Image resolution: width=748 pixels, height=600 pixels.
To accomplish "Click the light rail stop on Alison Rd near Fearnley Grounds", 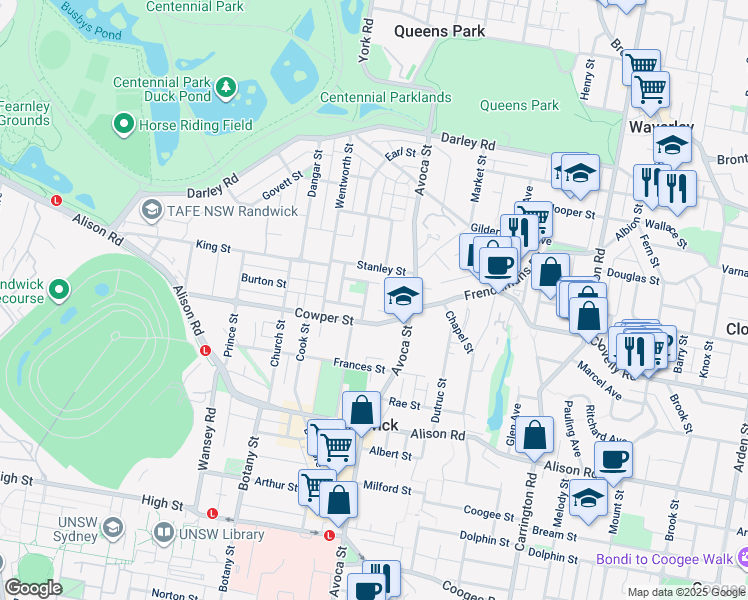I will coord(56,201).
